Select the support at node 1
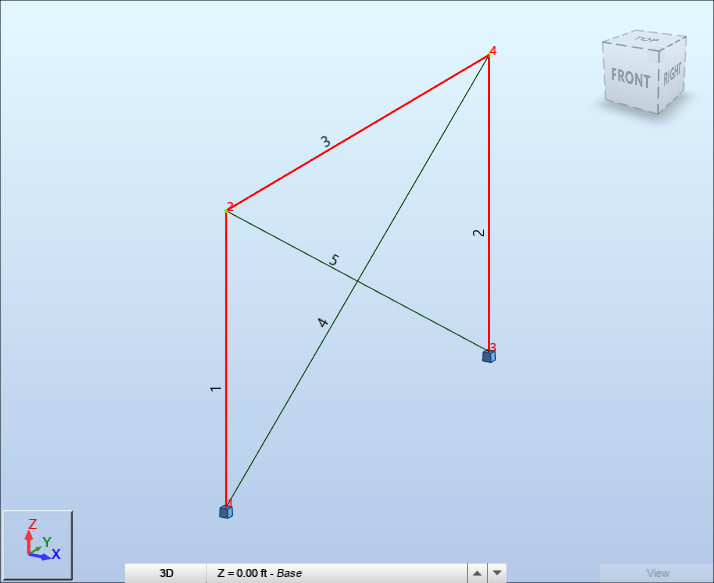714x583 pixels. (226, 511)
